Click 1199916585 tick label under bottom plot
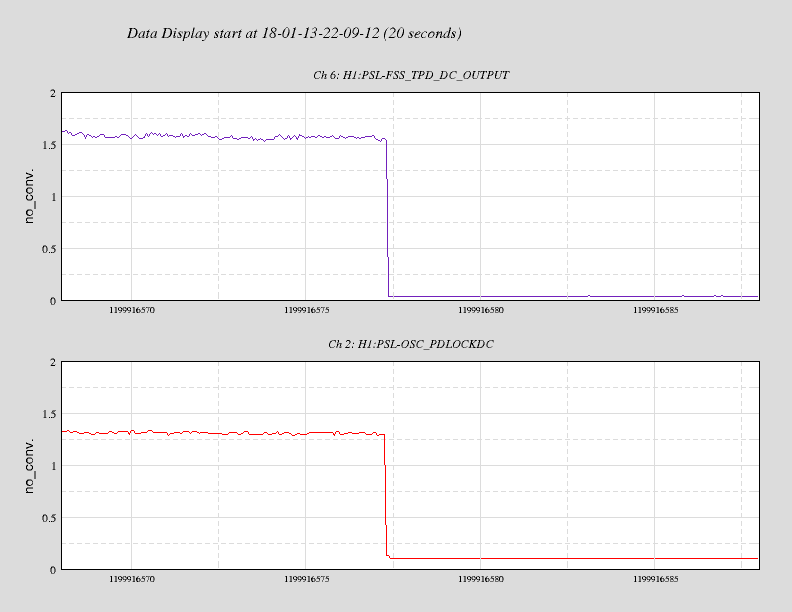This screenshot has width=792, height=612. (654, 579)
